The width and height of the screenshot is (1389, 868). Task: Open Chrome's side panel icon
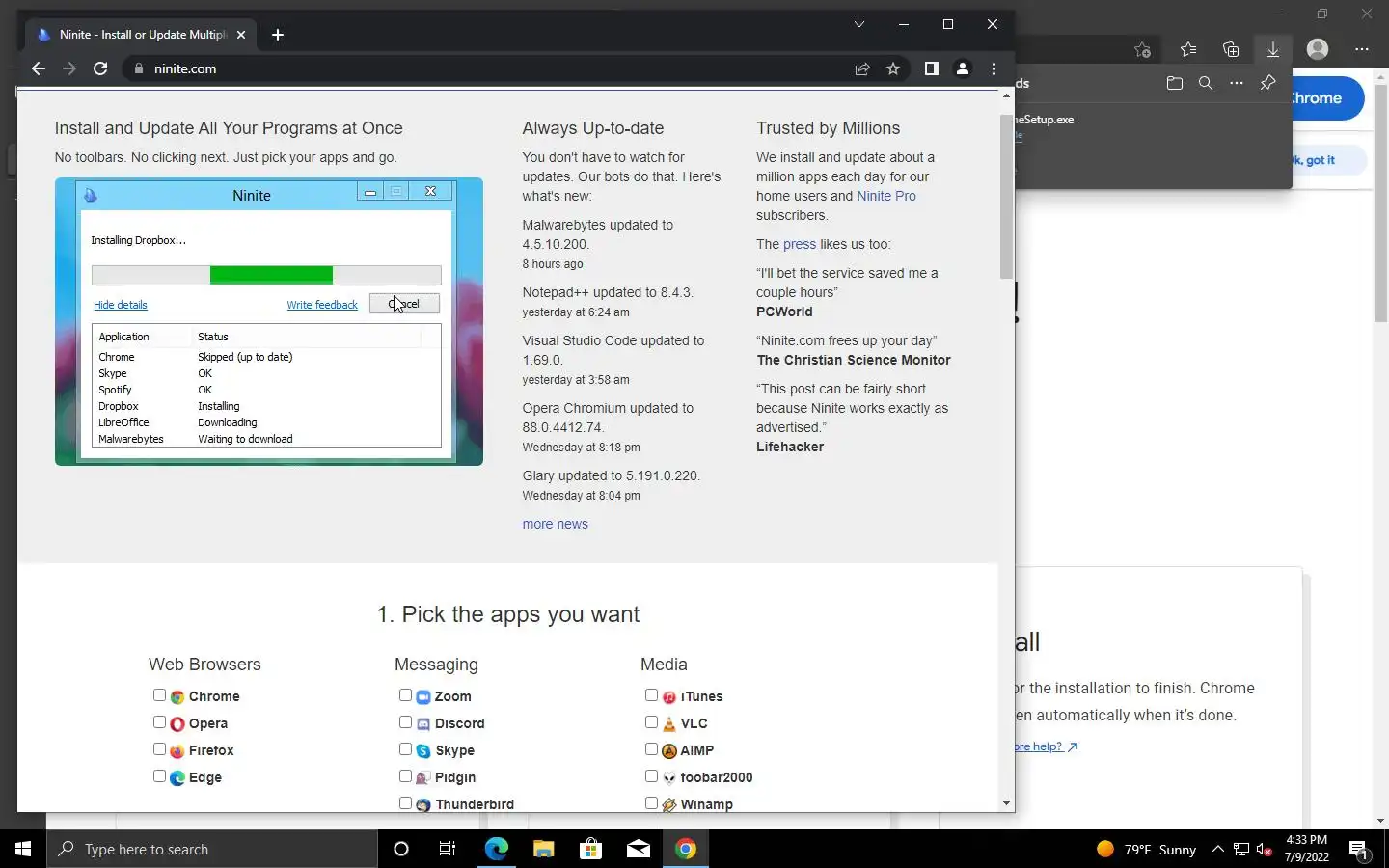pos(931,68)
